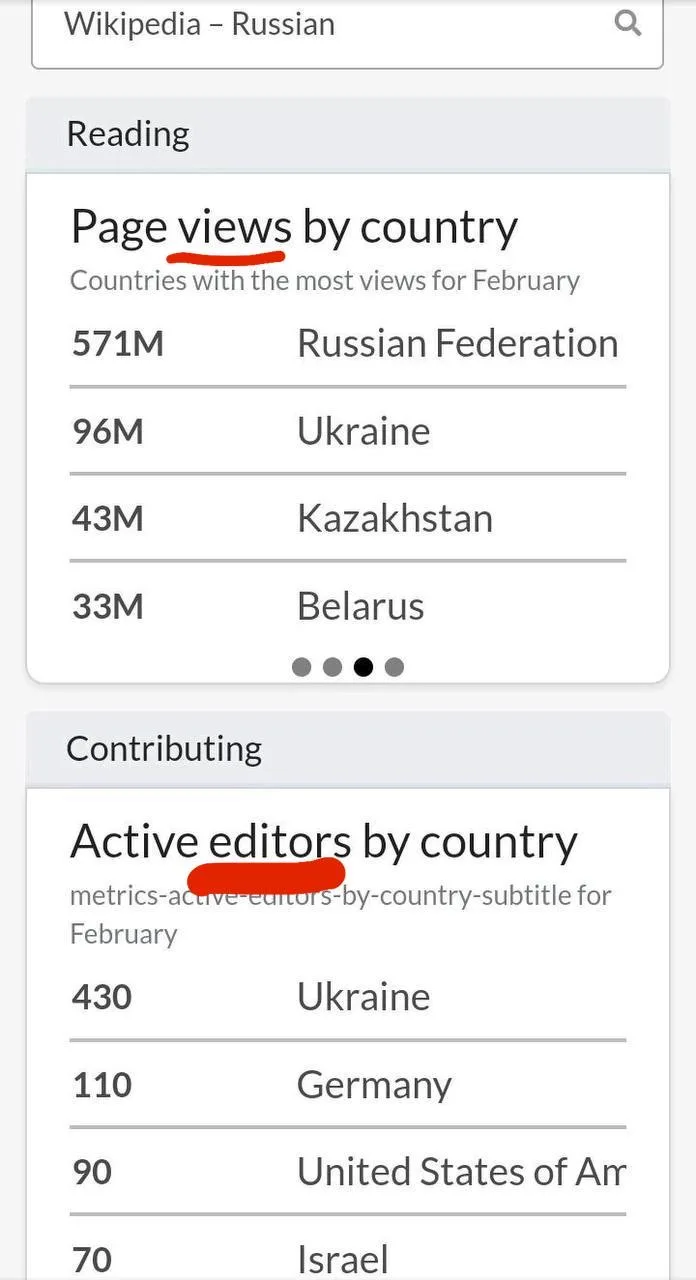Viewport: 696px width, 1280px height.
Task: Click the search magnifier icon
Action: tap(627, 23)
